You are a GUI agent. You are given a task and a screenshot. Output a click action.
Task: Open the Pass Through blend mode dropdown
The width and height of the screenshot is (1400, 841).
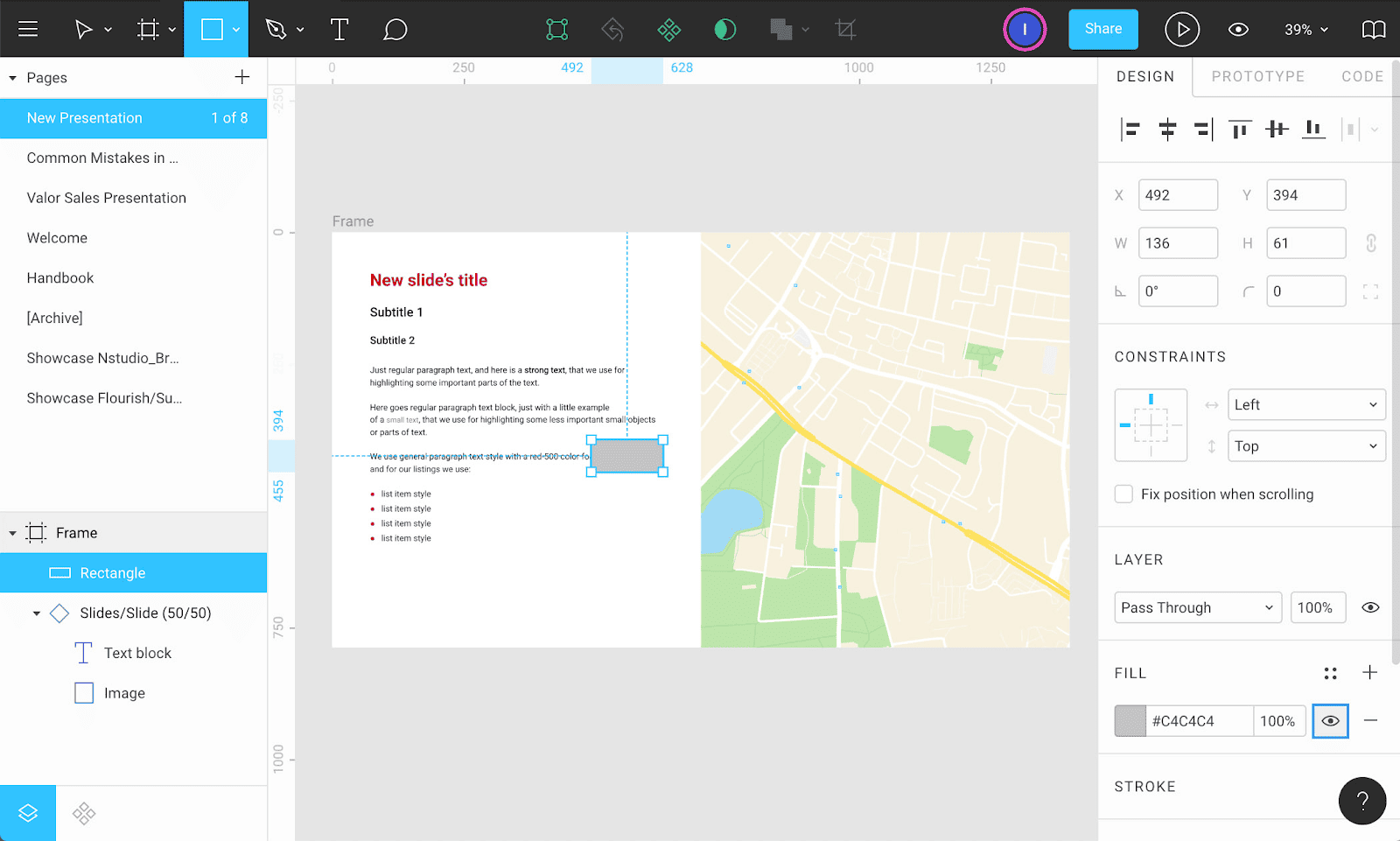(1197, 607)
